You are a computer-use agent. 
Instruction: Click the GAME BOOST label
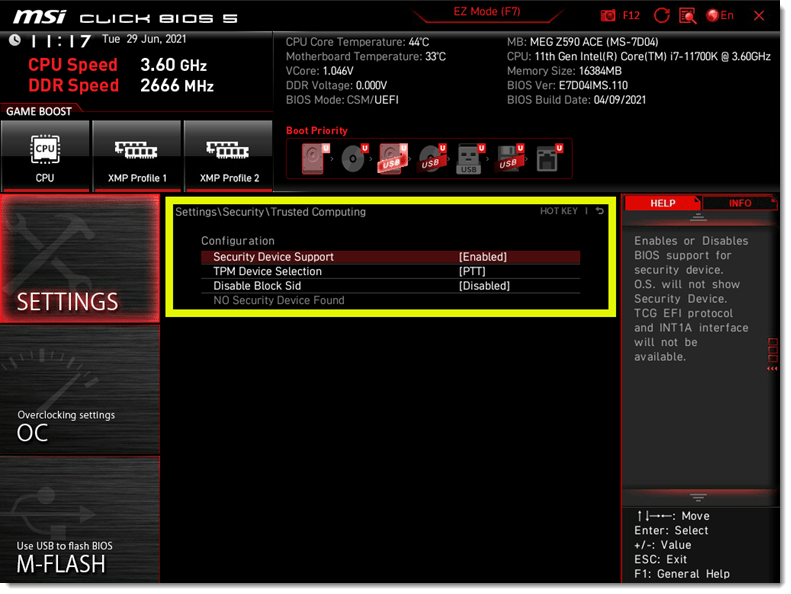coord(39,112)
